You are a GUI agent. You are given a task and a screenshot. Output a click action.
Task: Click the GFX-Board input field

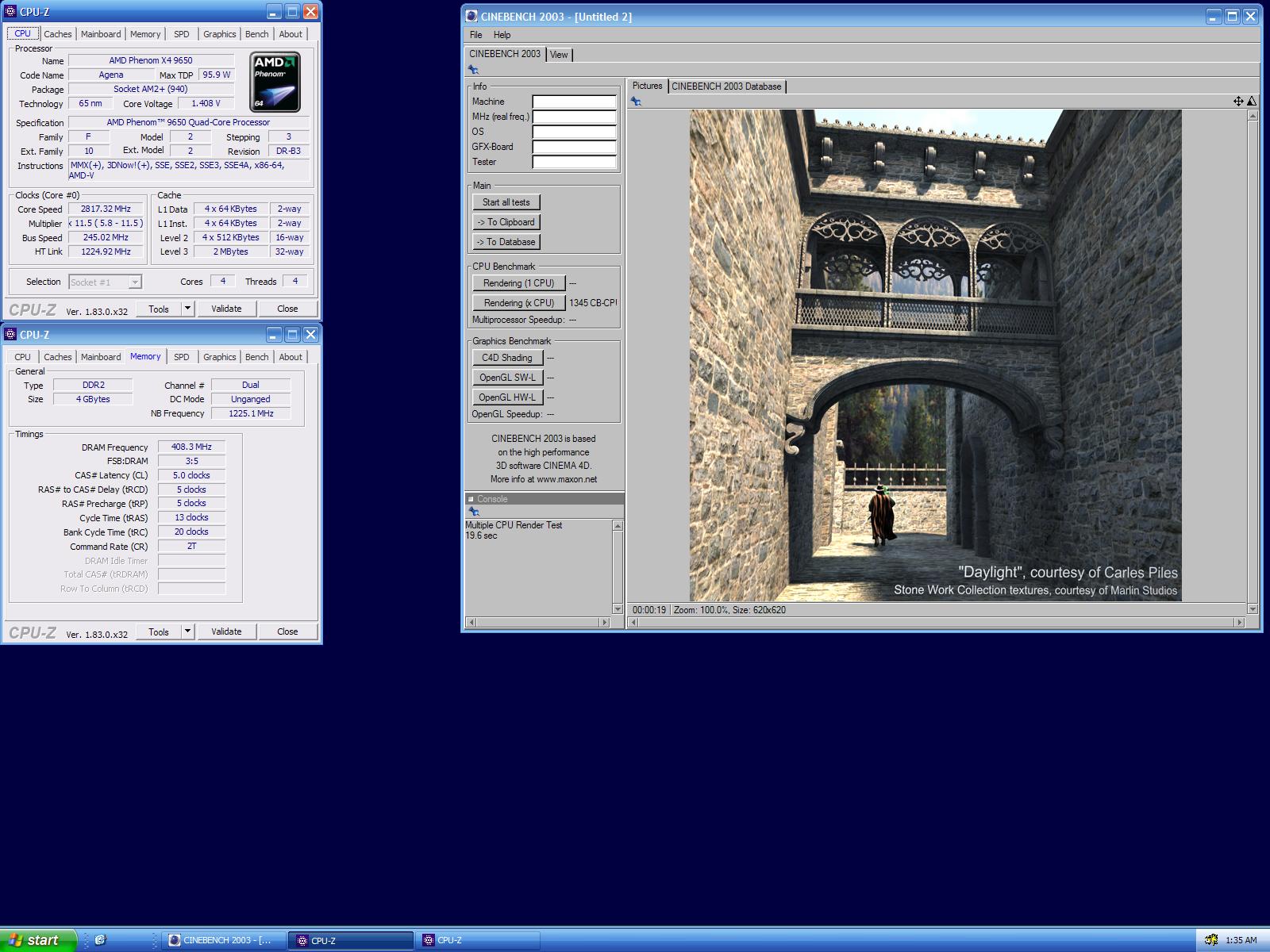(x=574, y=147)
